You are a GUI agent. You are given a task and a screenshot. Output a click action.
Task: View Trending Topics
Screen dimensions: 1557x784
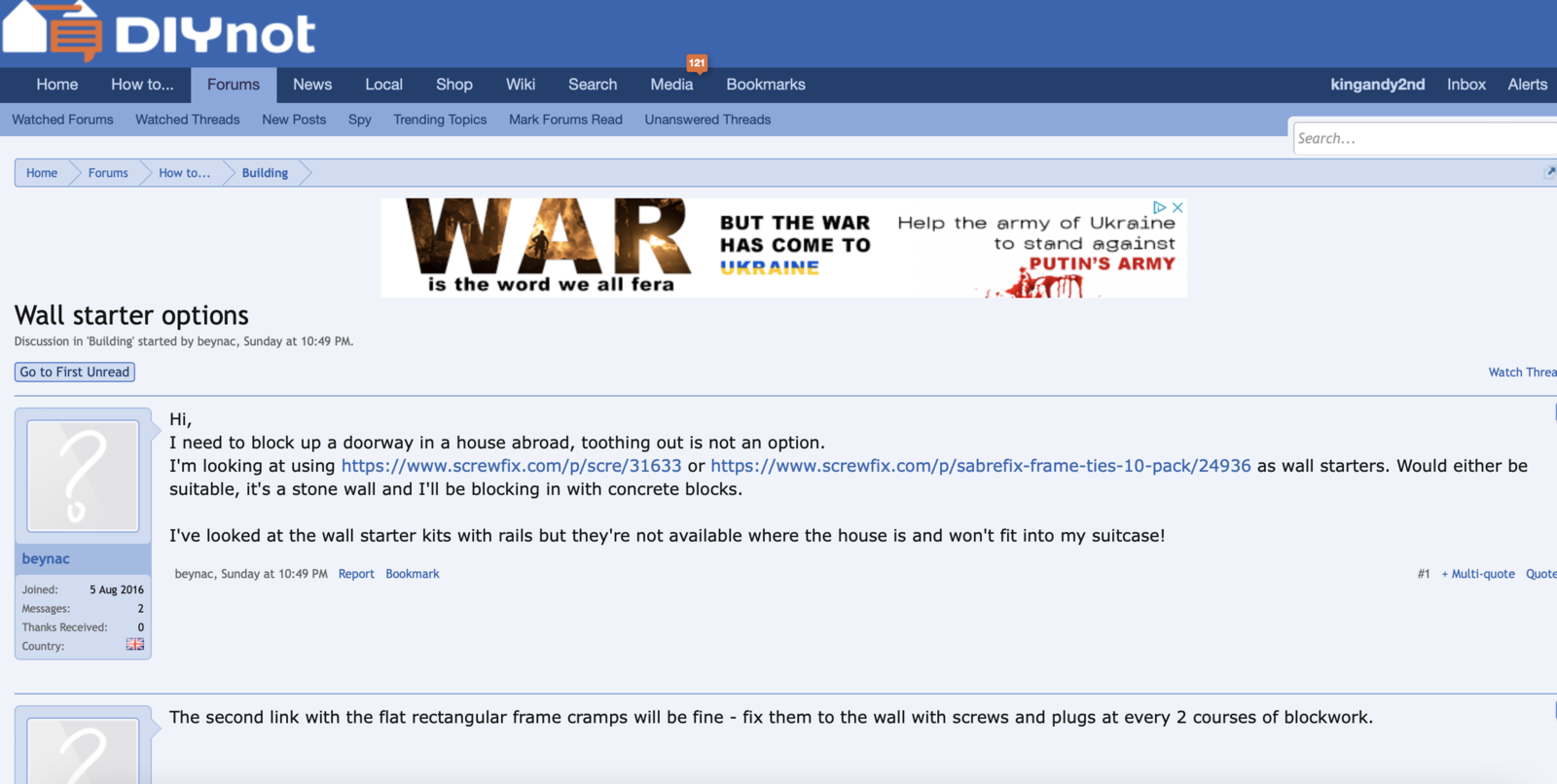(x=440, y=120)
